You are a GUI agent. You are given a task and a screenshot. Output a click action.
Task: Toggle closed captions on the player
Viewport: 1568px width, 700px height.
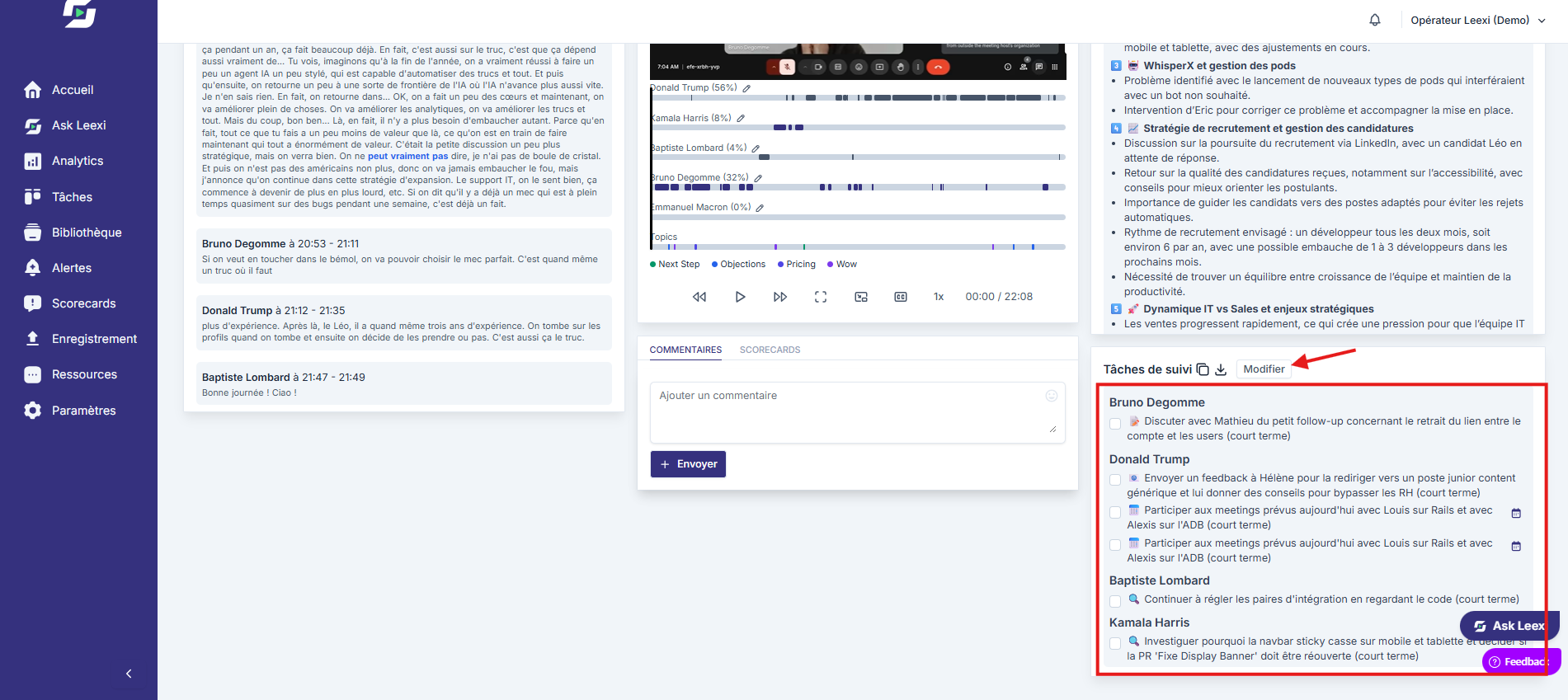(x=901, y=297)
